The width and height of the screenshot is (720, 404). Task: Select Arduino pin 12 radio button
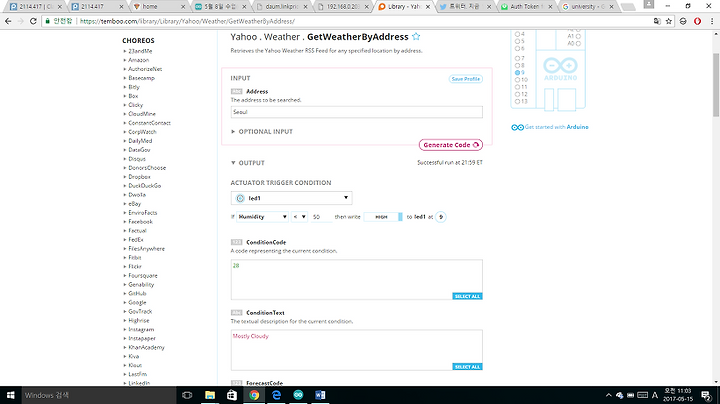pyautogui.click(x=518, y=94)
